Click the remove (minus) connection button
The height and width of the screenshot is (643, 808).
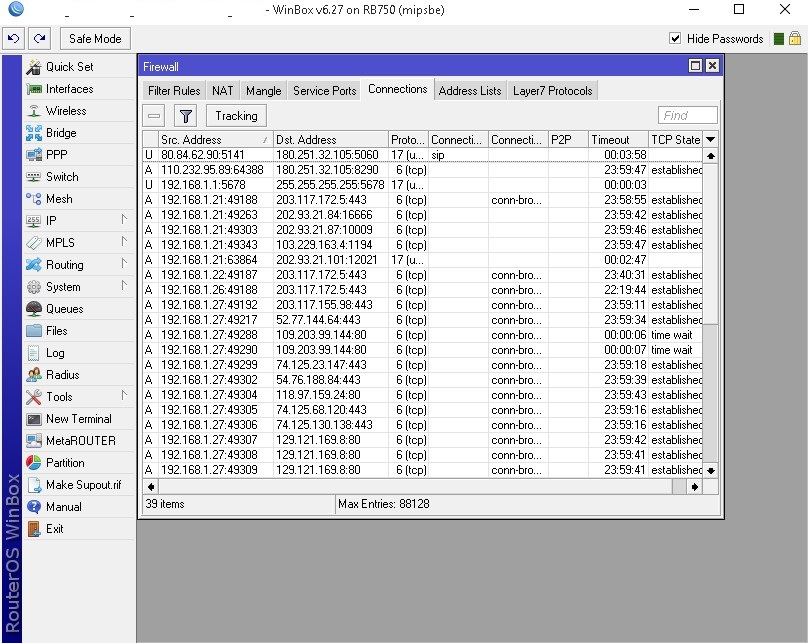coord(154,116)
